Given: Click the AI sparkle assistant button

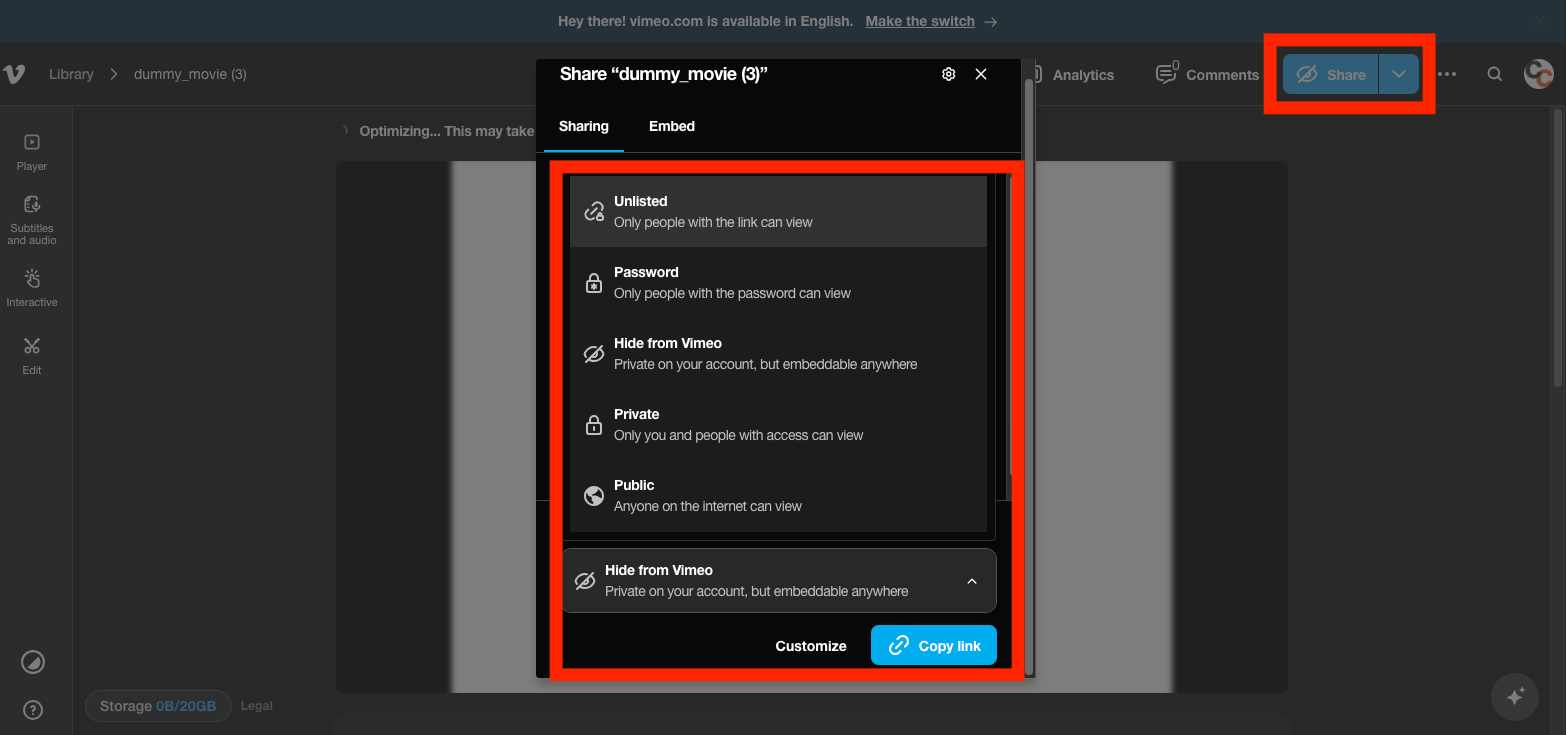Looking at the screenshot, I should tap(1515, 696).
